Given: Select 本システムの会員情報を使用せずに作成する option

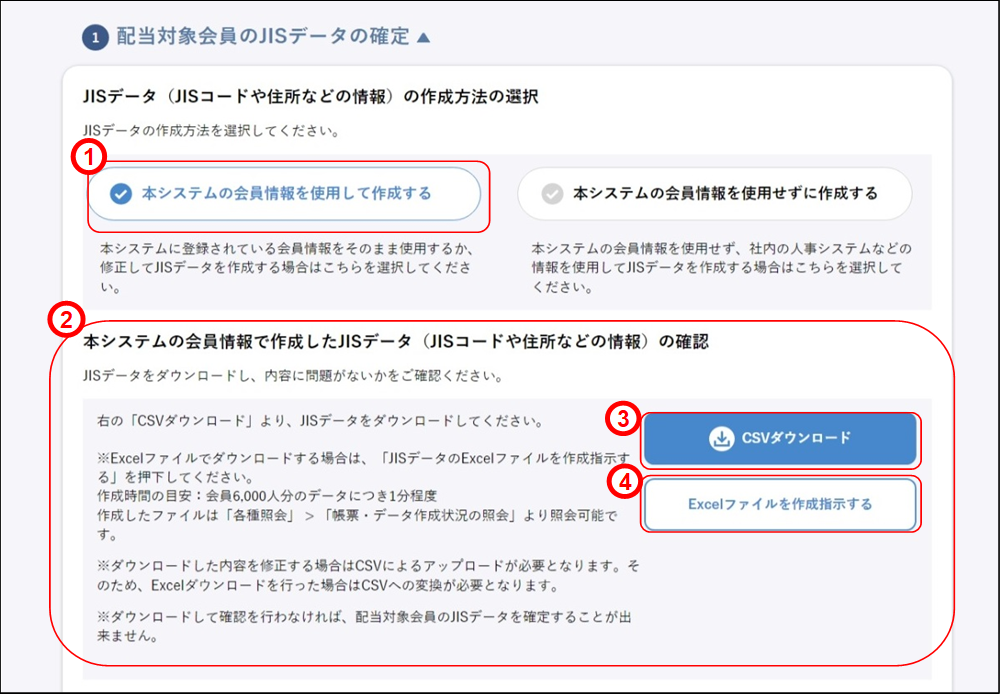Looking at the screenshot, I should [714, 194].
